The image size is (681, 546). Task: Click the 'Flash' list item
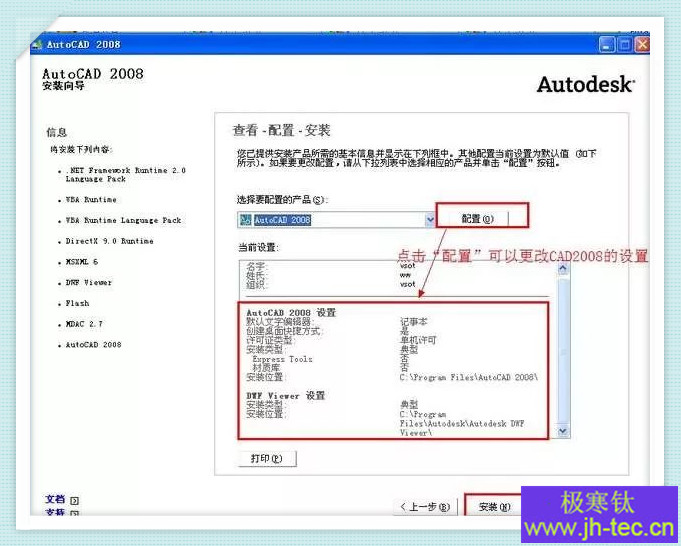(x=77, y=303)
